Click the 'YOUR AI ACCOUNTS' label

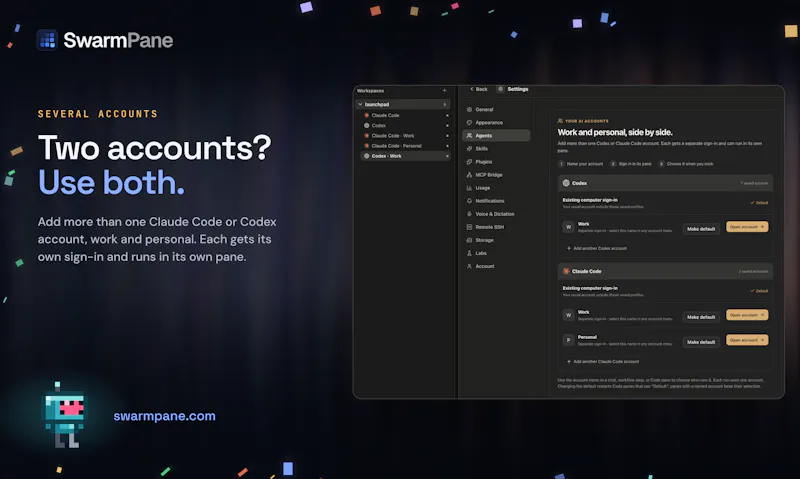pos(587,121)
